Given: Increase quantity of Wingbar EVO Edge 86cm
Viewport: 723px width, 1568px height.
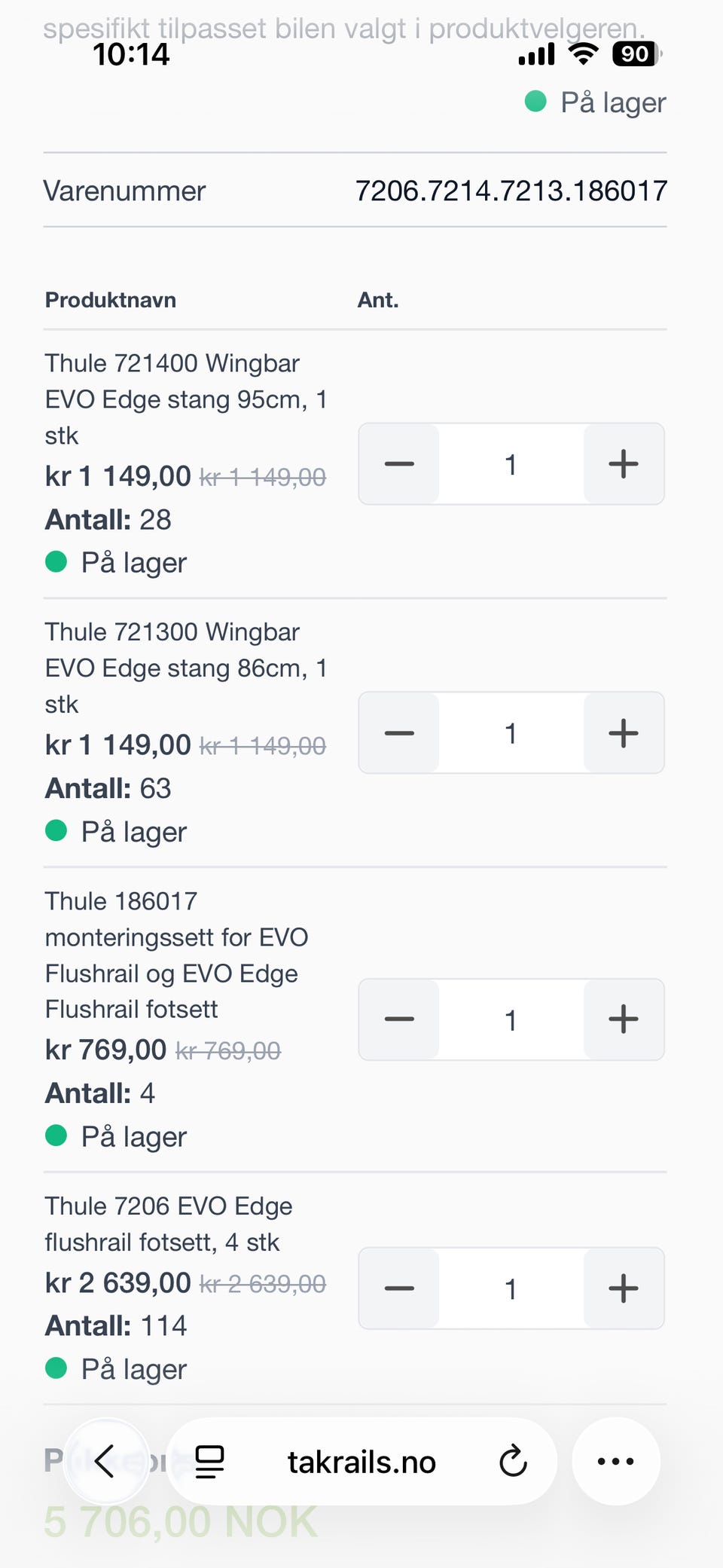Looking at the screenshot, I should pos(624,733).
